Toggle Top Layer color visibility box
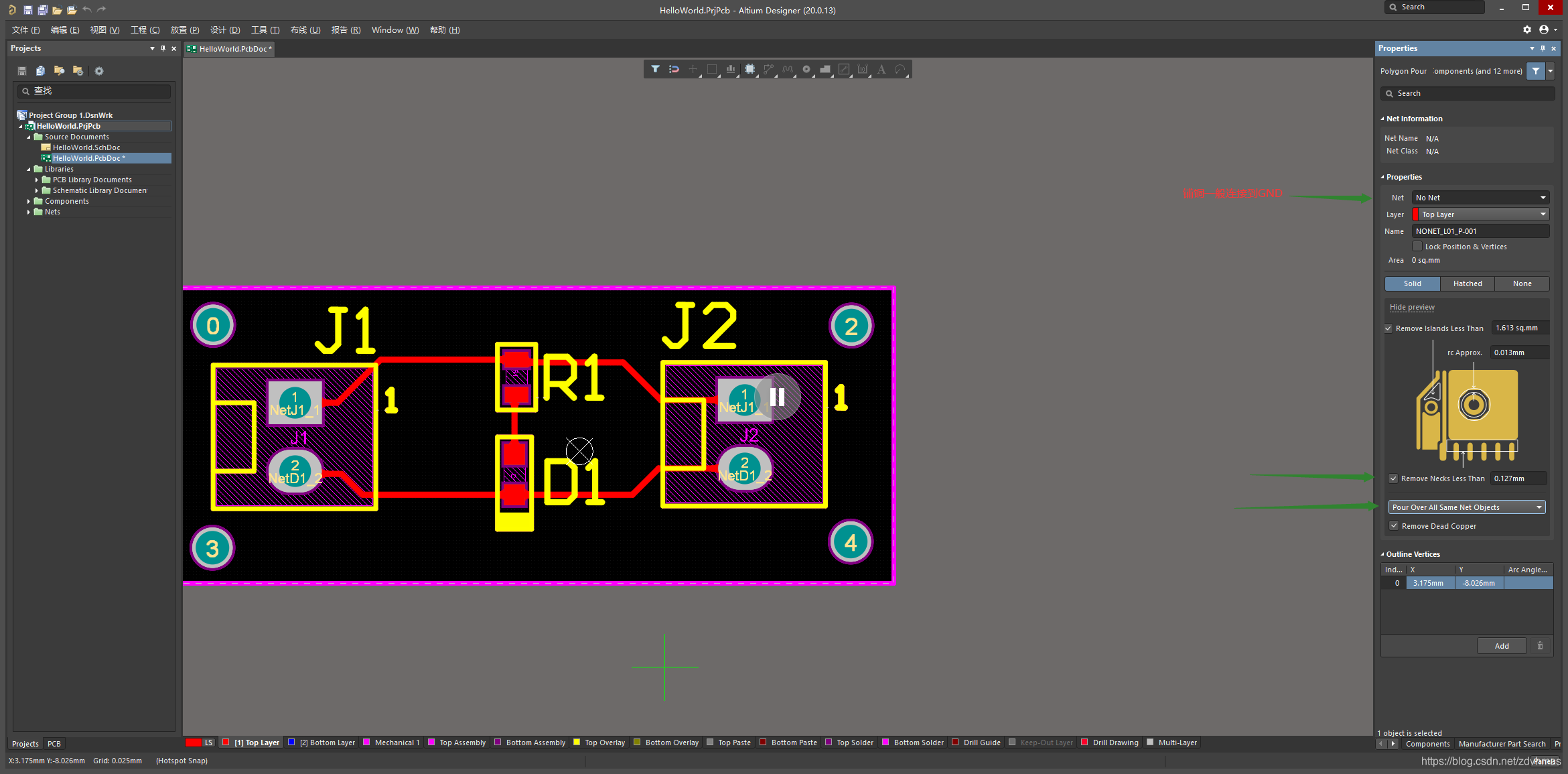 pyautogui.click(x=226, y=743)
